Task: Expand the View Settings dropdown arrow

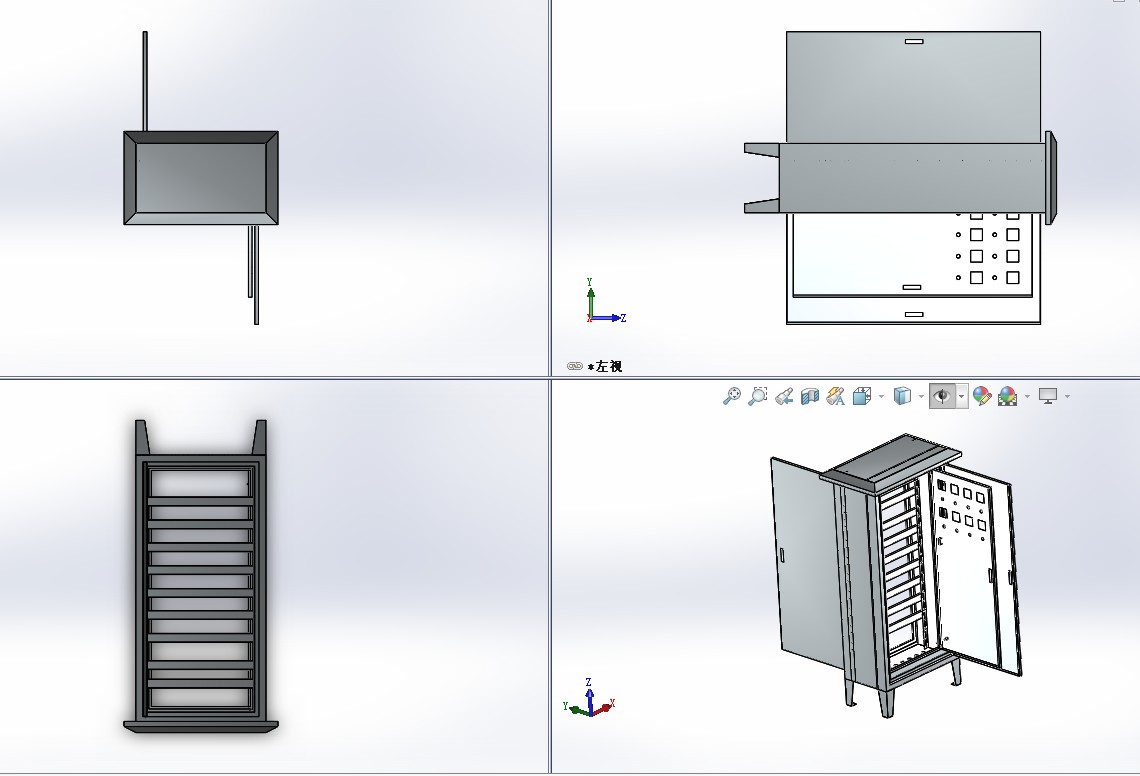Action: (1067, 396)
